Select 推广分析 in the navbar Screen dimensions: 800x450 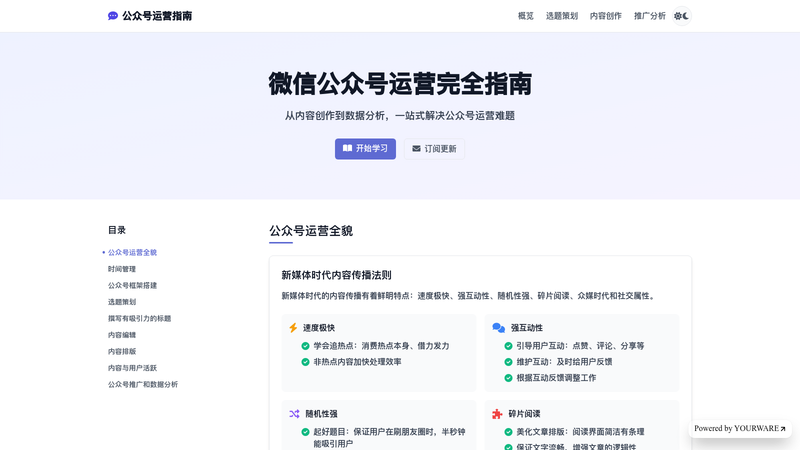(x=649, y=16)
